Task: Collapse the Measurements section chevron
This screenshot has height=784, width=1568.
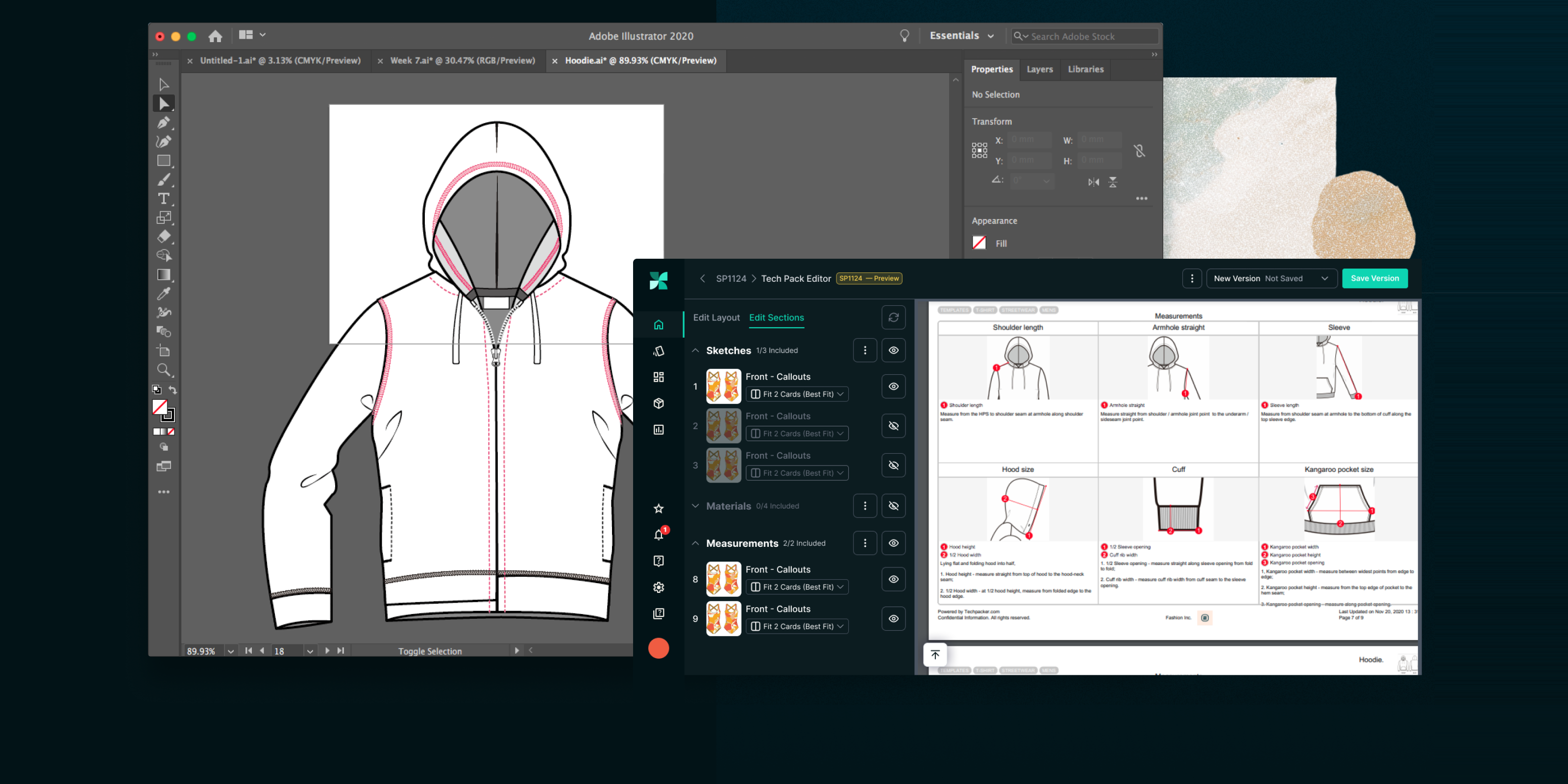Action: (x=695, y=542)
